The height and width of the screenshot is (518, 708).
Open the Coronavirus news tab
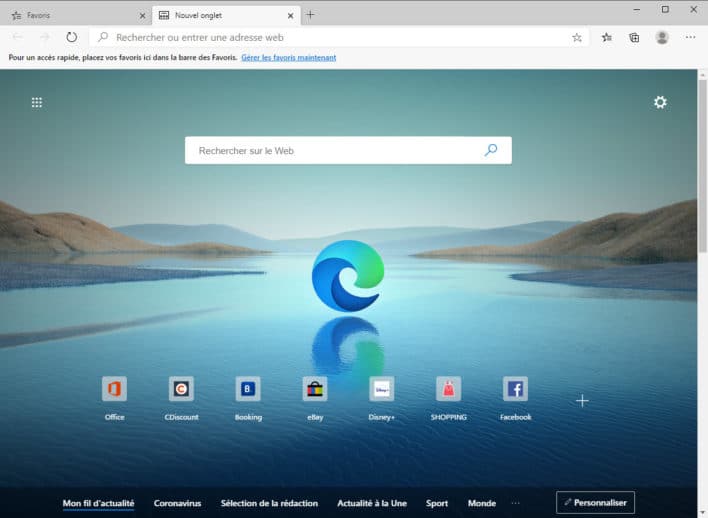pyautogui.click(x=177, y=503)
